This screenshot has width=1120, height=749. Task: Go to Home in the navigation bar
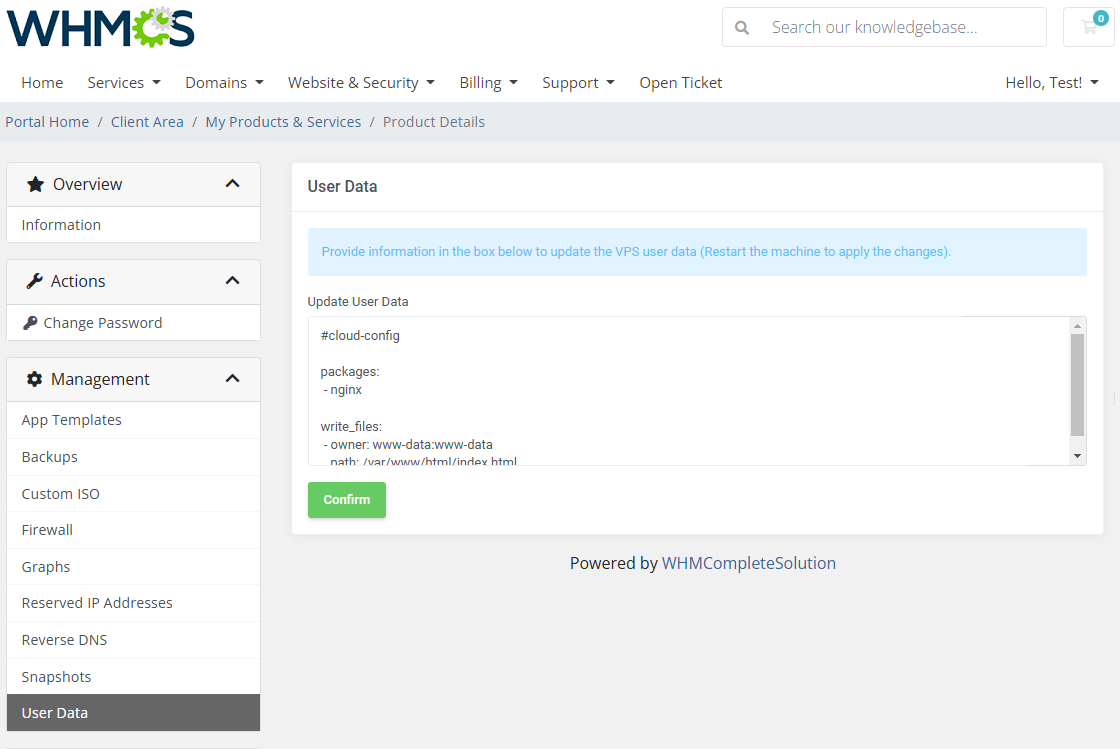[x=42, y=83]
